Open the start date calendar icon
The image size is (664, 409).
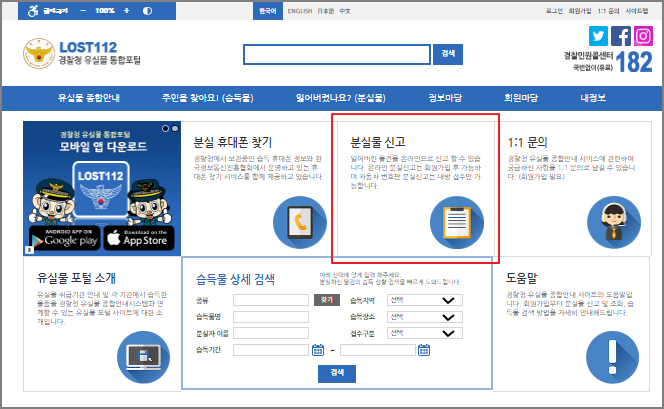coord(318,350)
